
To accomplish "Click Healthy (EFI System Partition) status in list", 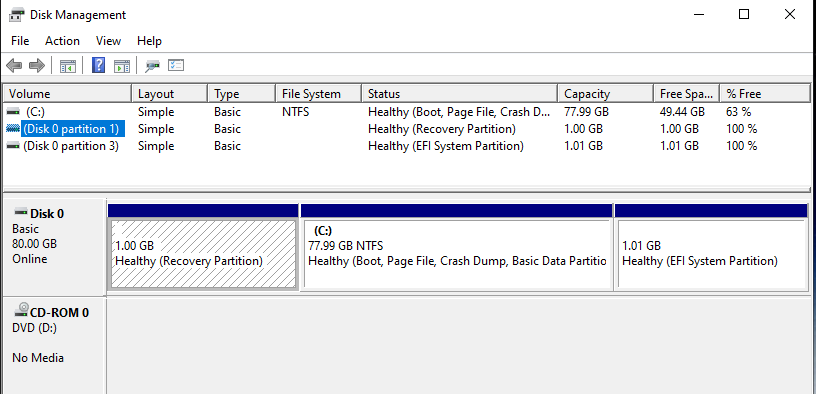I will (445, 146).
